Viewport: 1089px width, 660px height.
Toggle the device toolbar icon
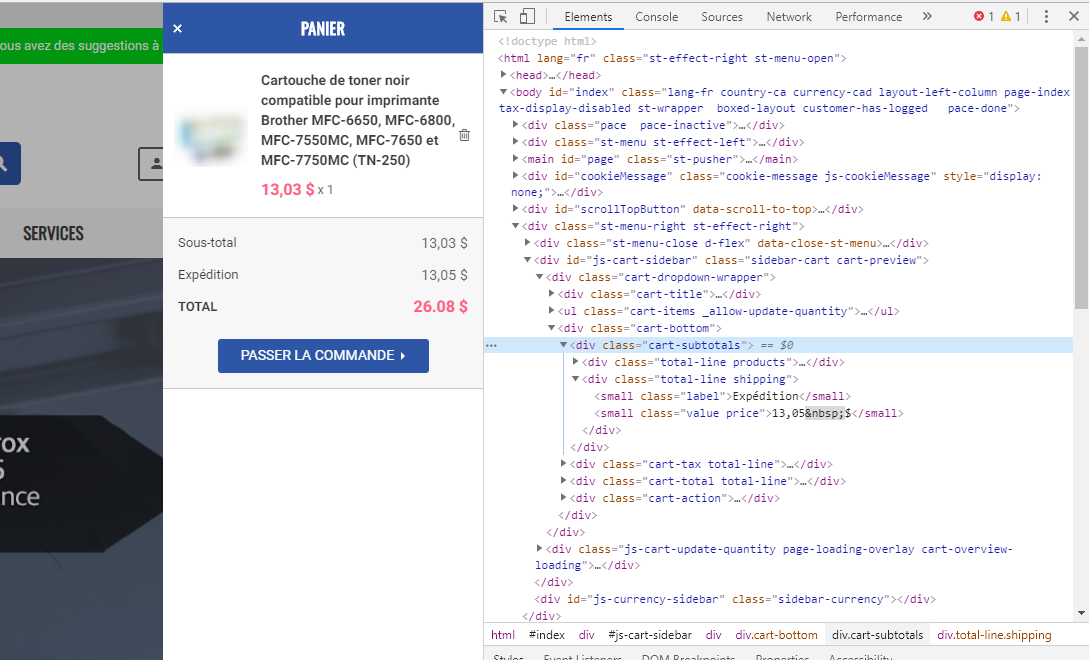click(527, 17)
